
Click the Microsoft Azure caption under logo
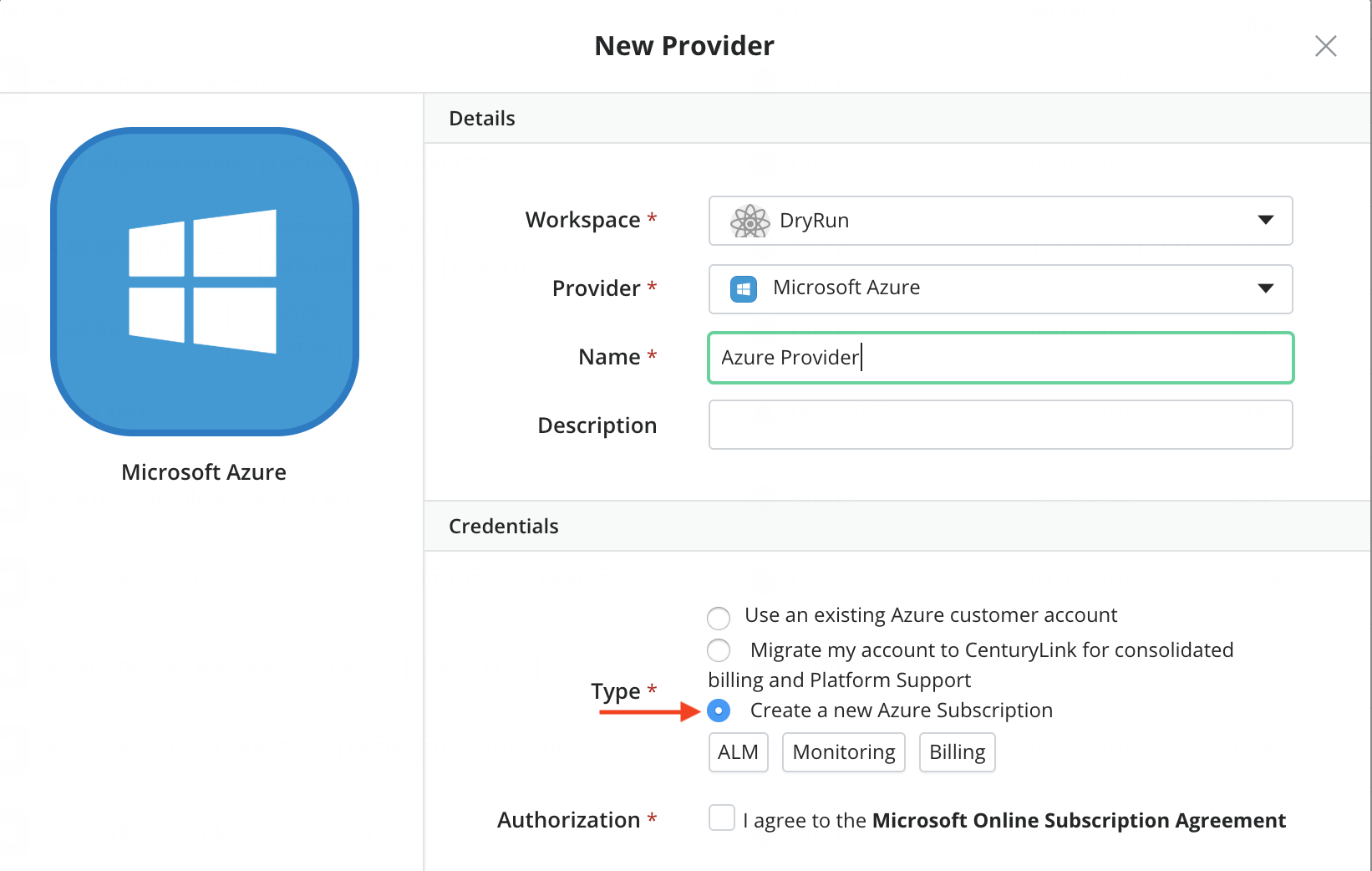coord(204,472)
